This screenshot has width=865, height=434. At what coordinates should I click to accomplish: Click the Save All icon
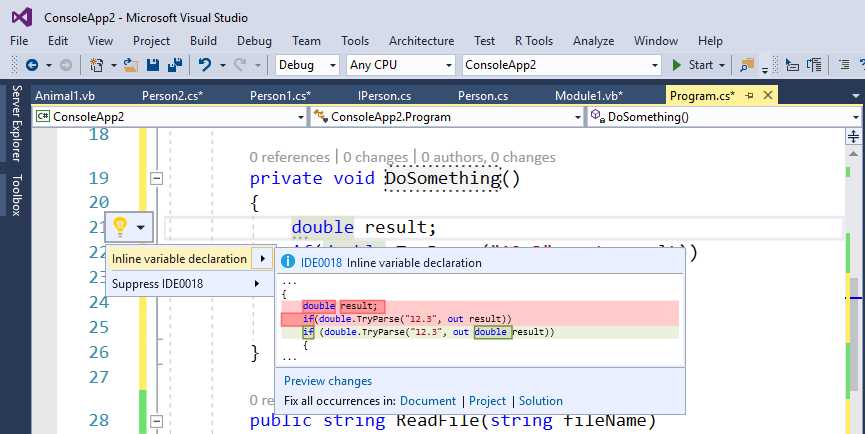click(x=175, y=65)
